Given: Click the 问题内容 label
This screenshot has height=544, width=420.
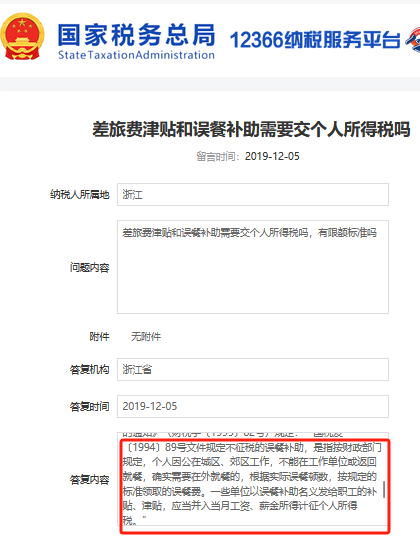Looking at the screenshot, I should point(89,267).
